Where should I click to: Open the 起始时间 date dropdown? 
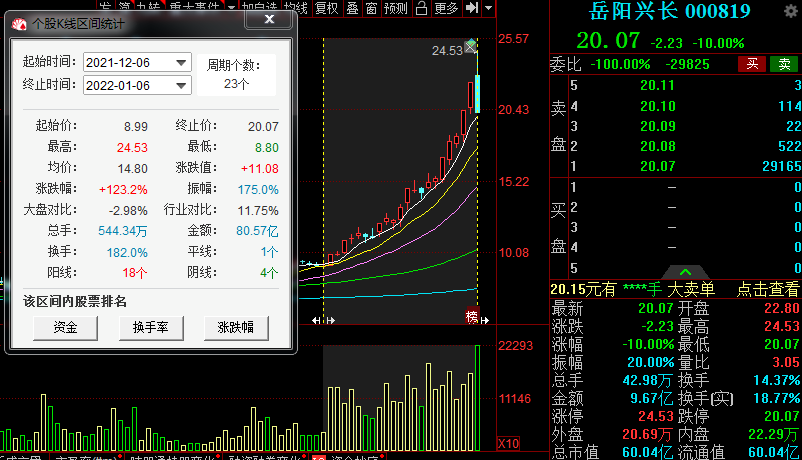[181, 62]
